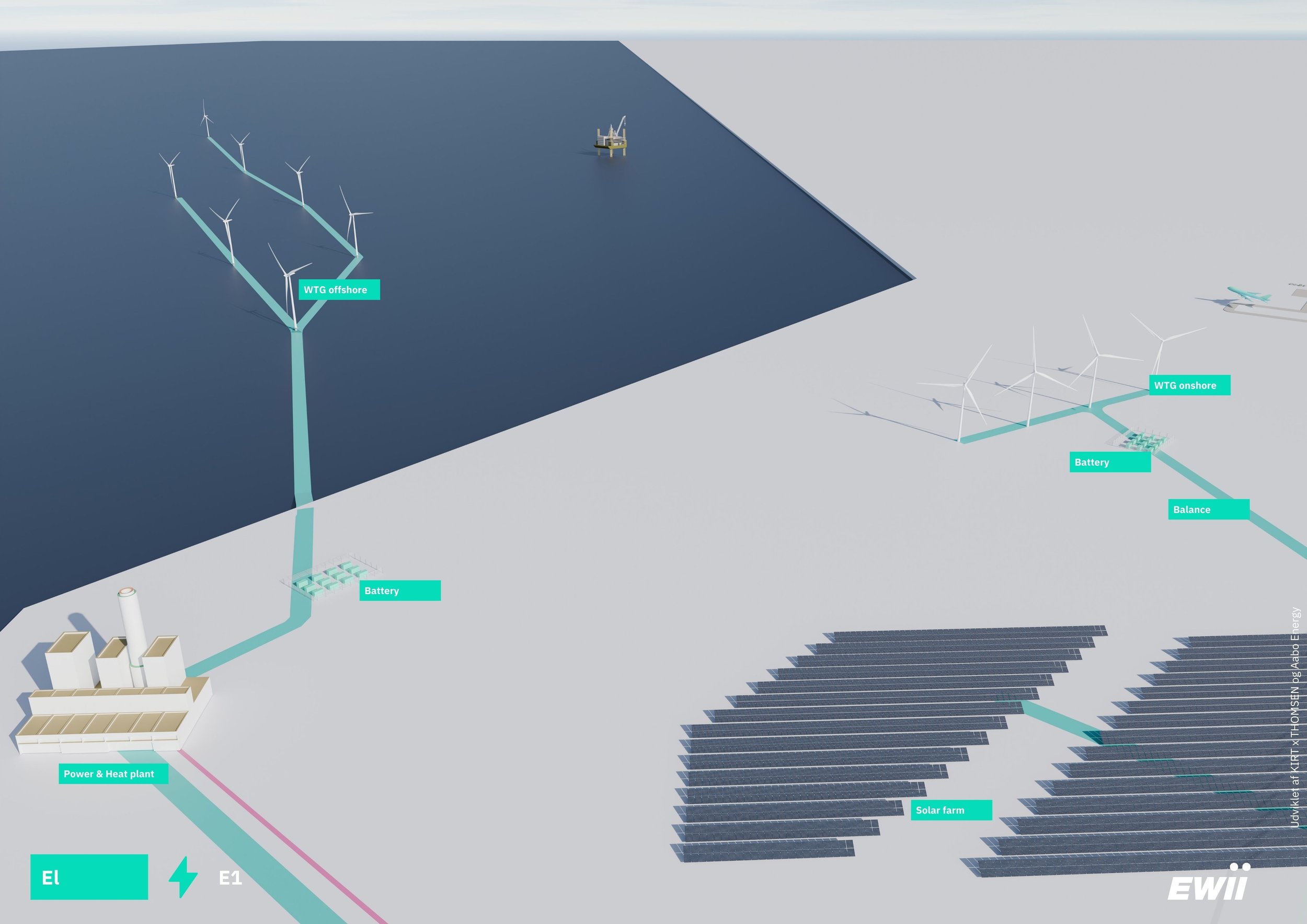Click the WTG offshore label
1307x924 pixels.
[x=339, y=290]
